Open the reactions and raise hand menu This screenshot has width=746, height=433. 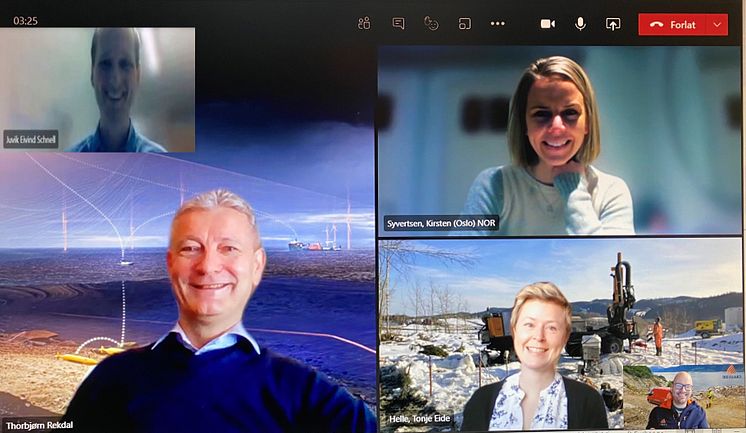click(x=431, y=23)
